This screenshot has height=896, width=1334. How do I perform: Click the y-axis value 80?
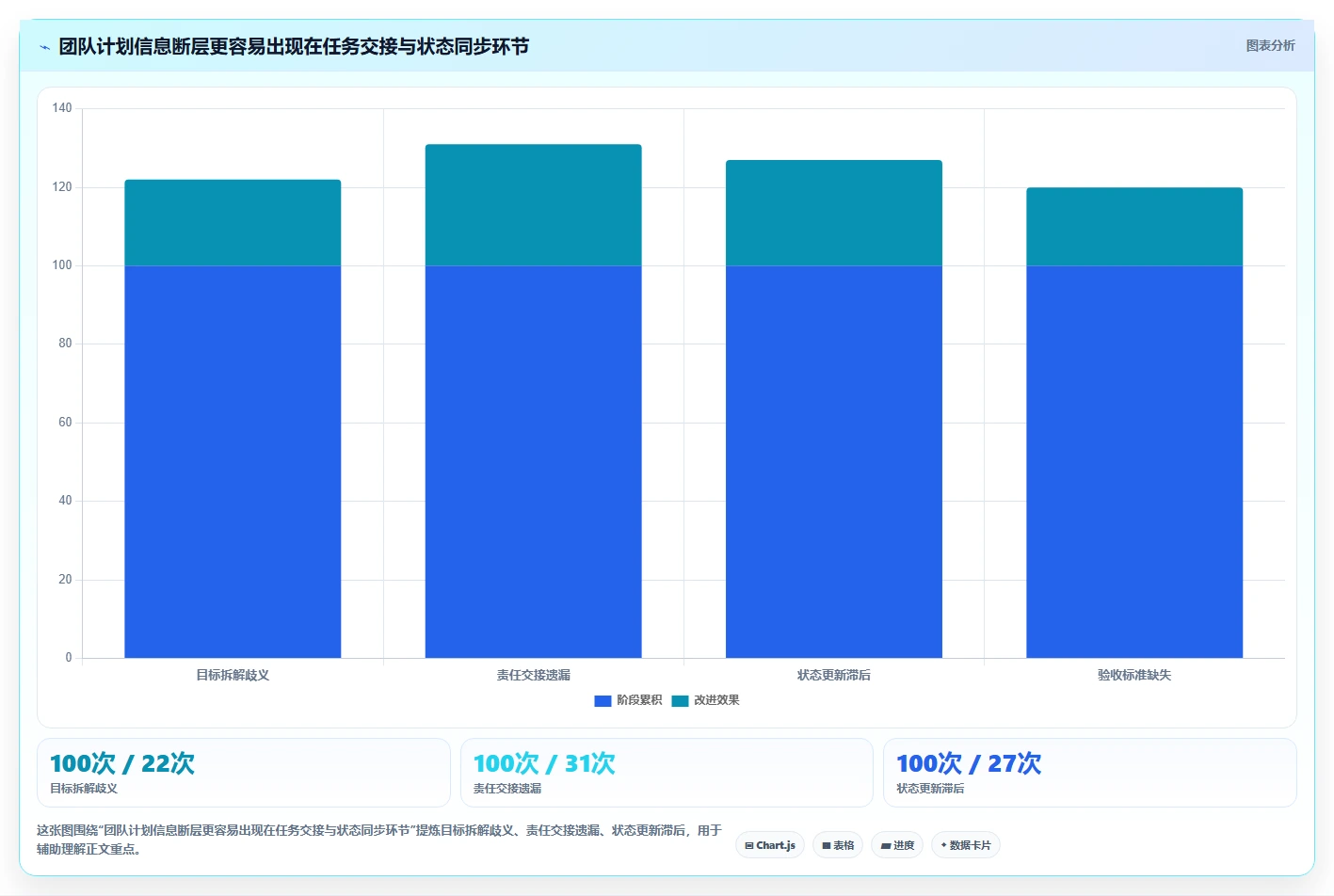point(65,344)
